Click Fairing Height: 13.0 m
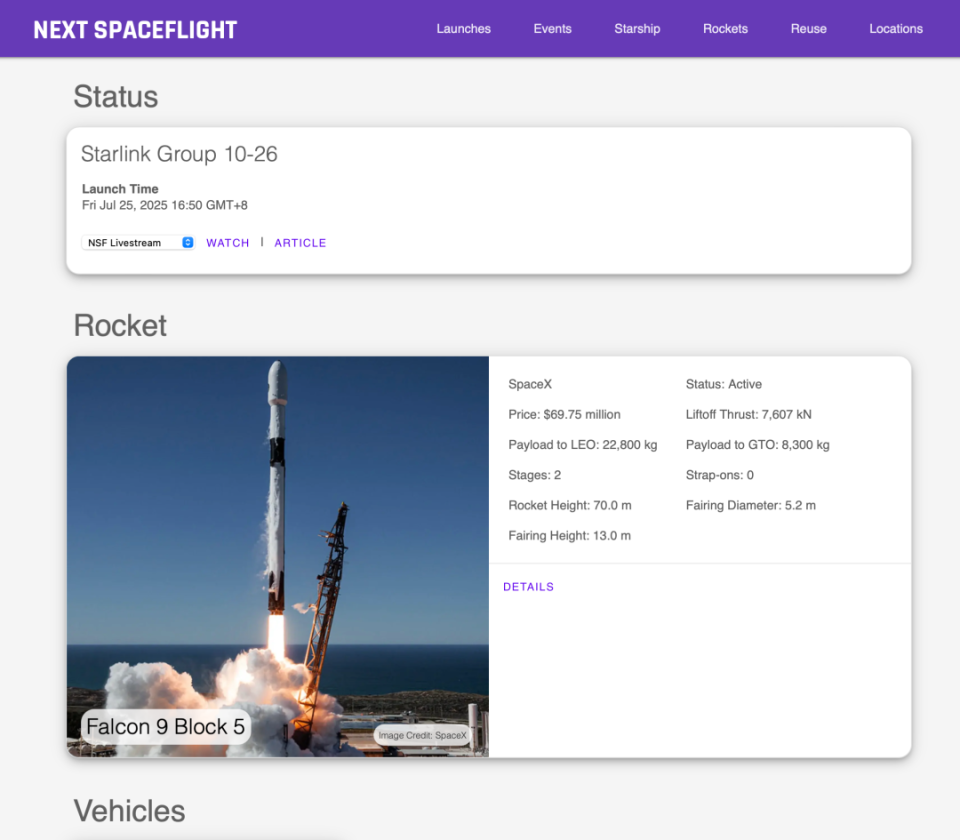 click(x=569, y=536)
